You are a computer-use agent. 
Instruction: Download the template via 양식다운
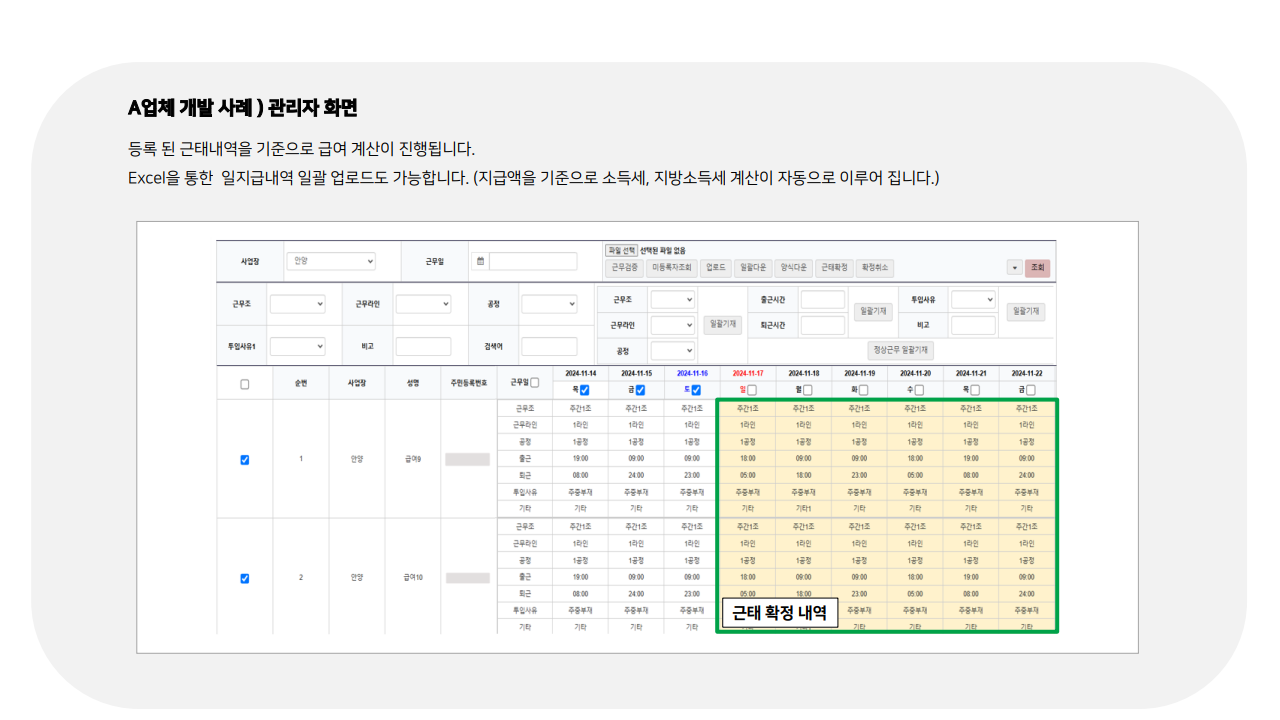click(793, 266)
